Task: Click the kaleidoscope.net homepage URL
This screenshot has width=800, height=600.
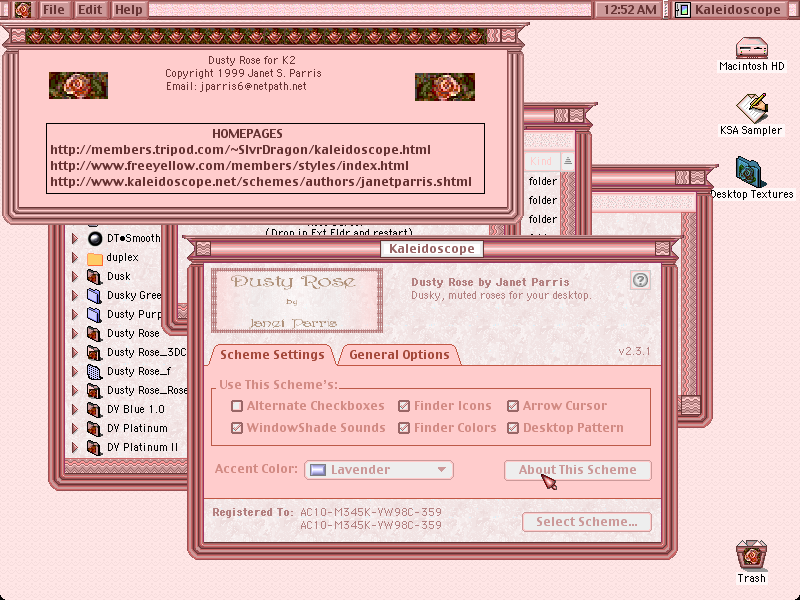Action: pos(261,182)
